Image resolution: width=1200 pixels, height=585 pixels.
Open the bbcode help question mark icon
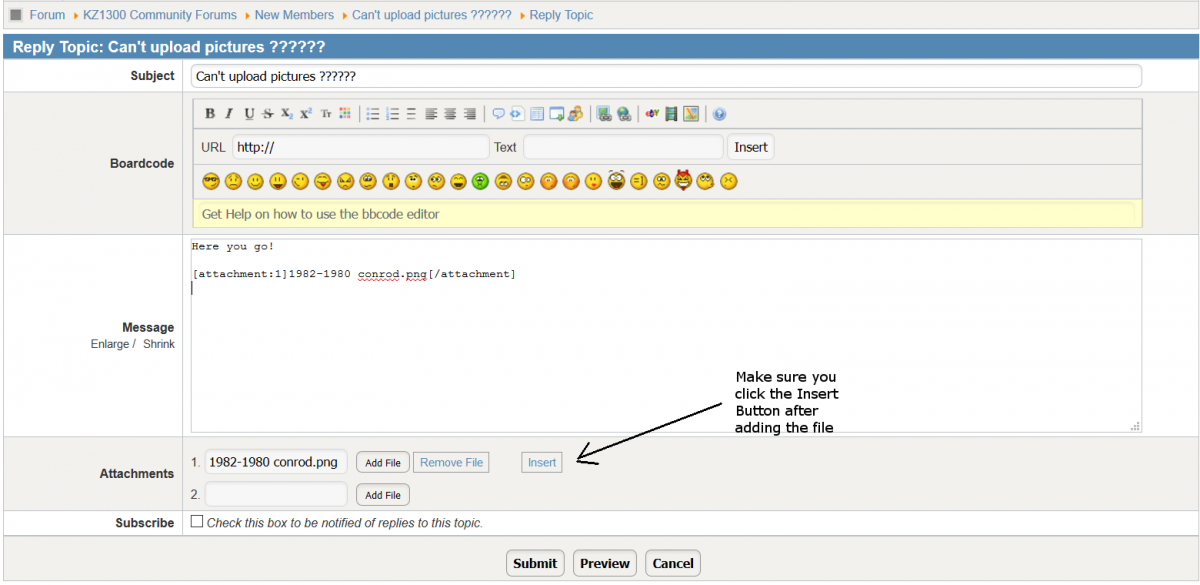click(x=719, y=114)
